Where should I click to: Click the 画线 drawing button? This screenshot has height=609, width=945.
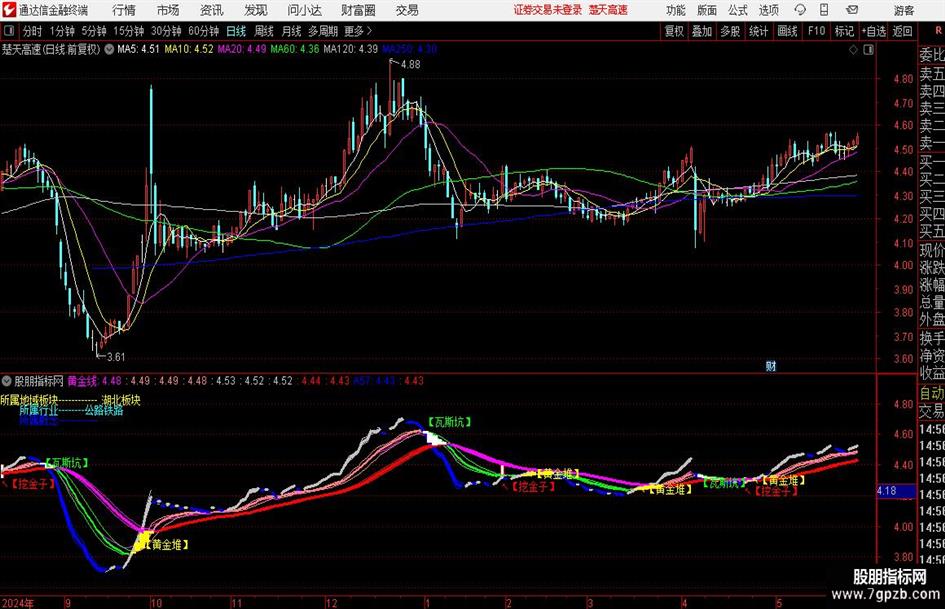(x=788, y=31)
